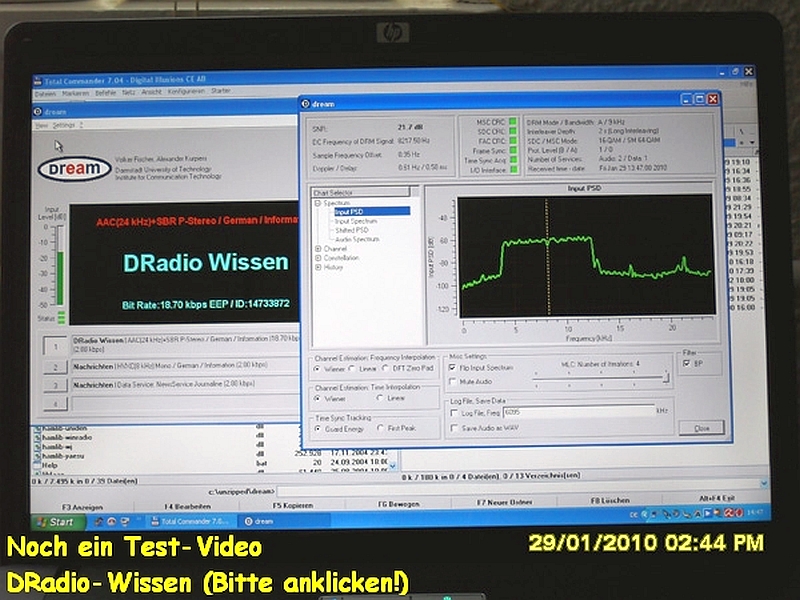Viewport: 800px width, 600px height.
Task: Select Audio Spectrum chart
Action: (357, 239)
